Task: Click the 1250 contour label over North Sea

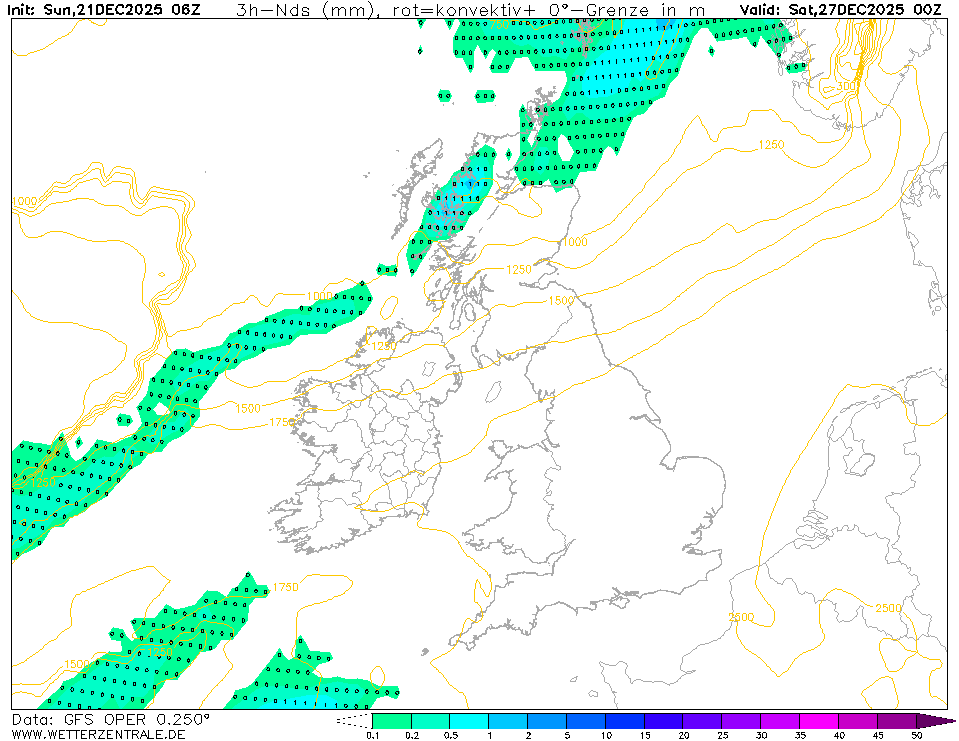Action: [771, 145]
